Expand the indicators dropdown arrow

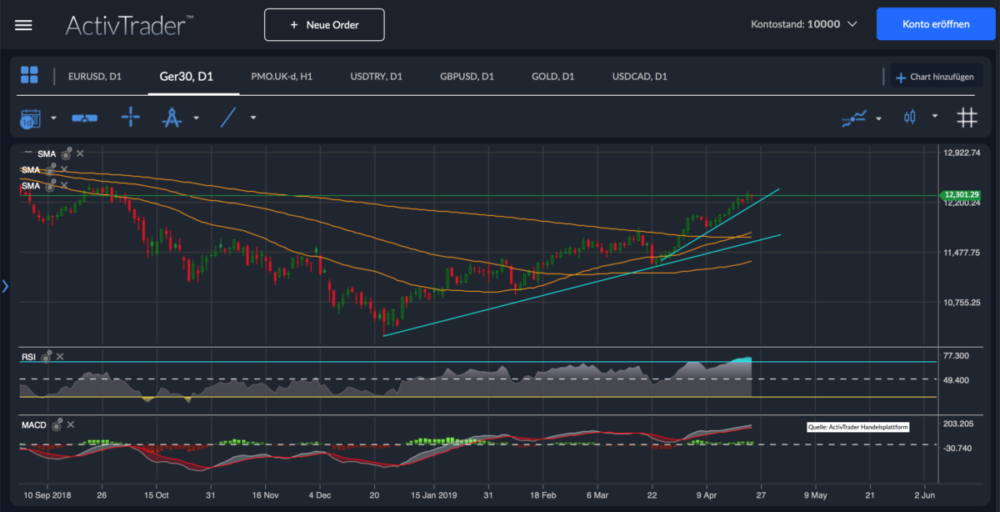click(879, 118)
